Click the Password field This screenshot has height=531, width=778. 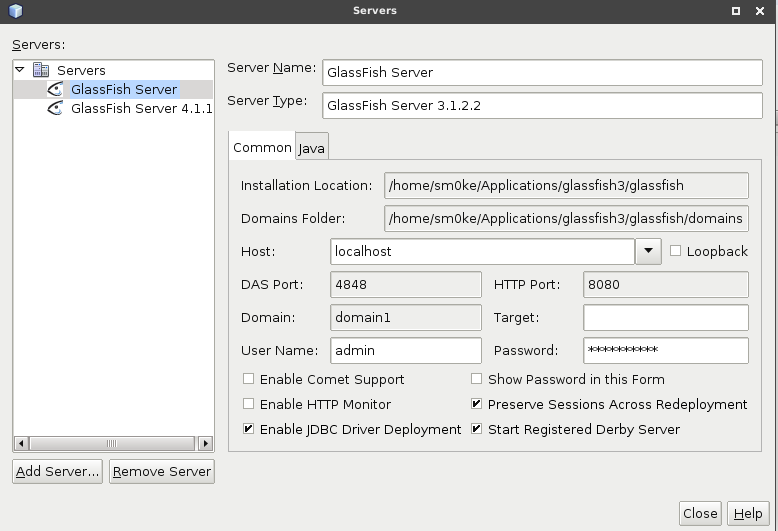[x=666, y=350]
